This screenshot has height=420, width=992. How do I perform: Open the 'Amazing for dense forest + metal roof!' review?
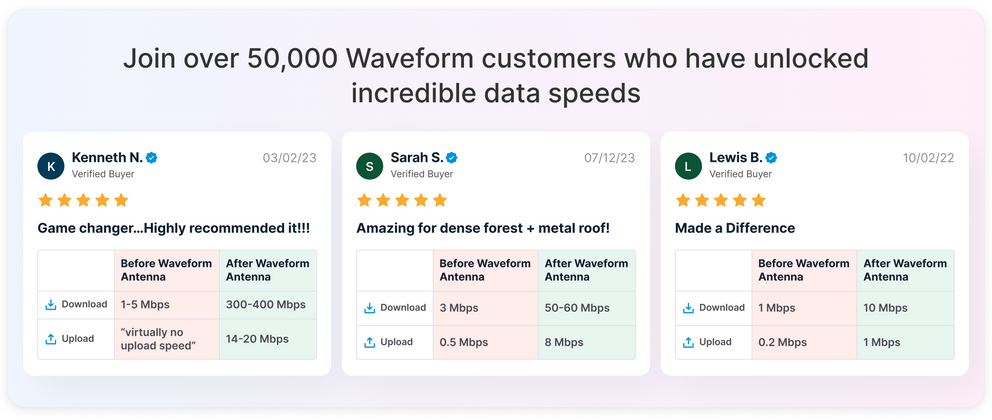(483, 228)
